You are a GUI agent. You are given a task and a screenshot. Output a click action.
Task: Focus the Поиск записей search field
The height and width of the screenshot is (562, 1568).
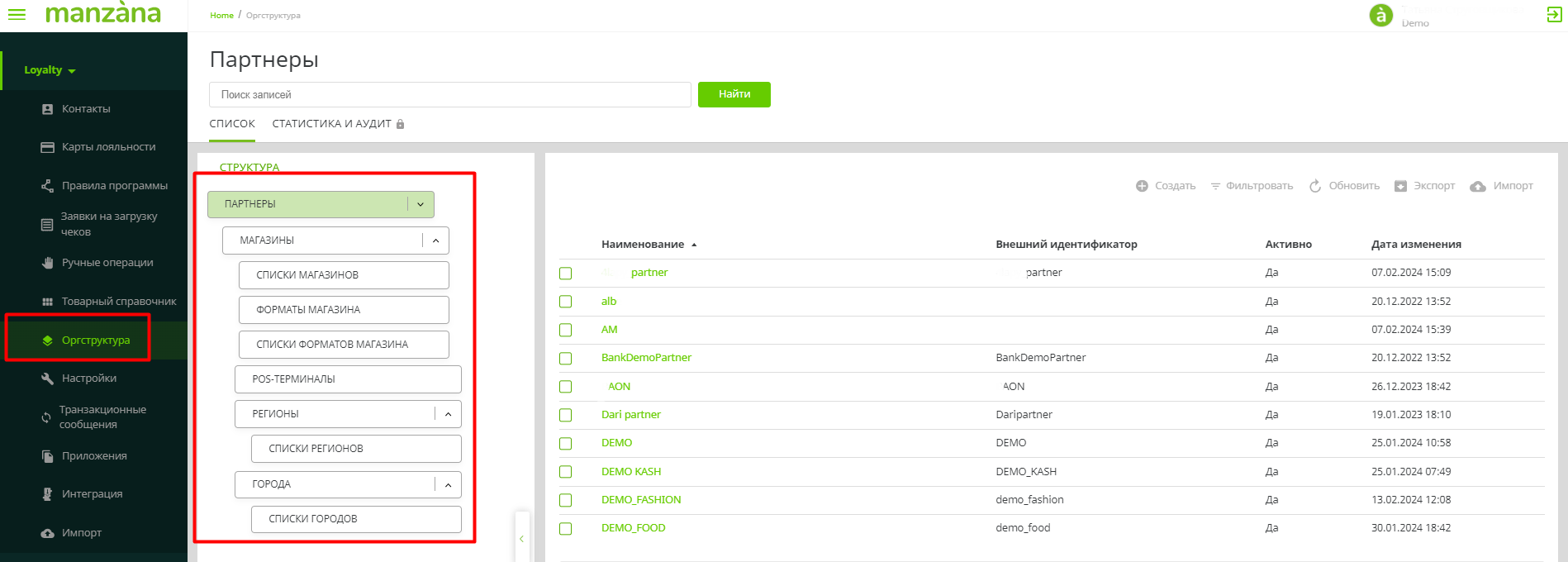449,95
